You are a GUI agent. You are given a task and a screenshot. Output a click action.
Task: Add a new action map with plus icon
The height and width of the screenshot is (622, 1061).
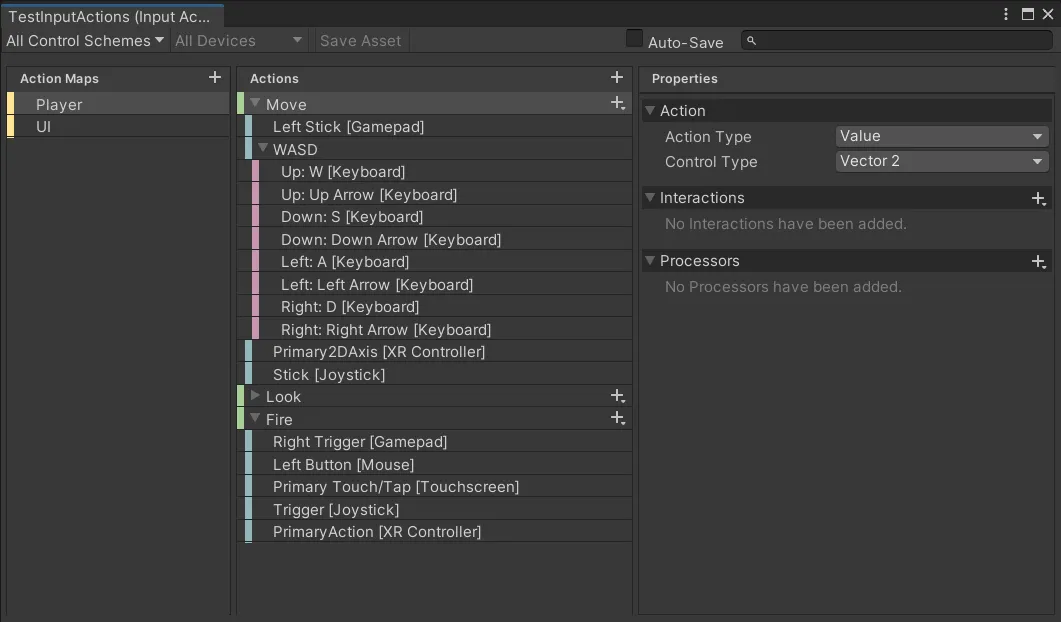[214, 78]
